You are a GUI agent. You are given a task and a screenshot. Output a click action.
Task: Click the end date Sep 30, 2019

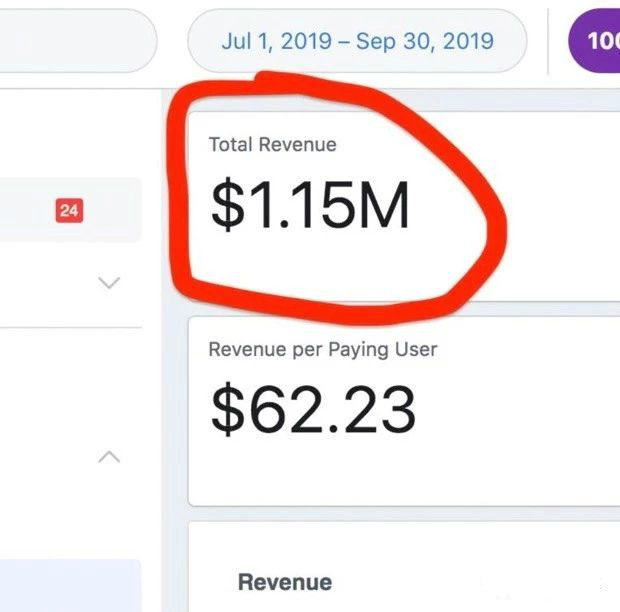coord(438,41)
